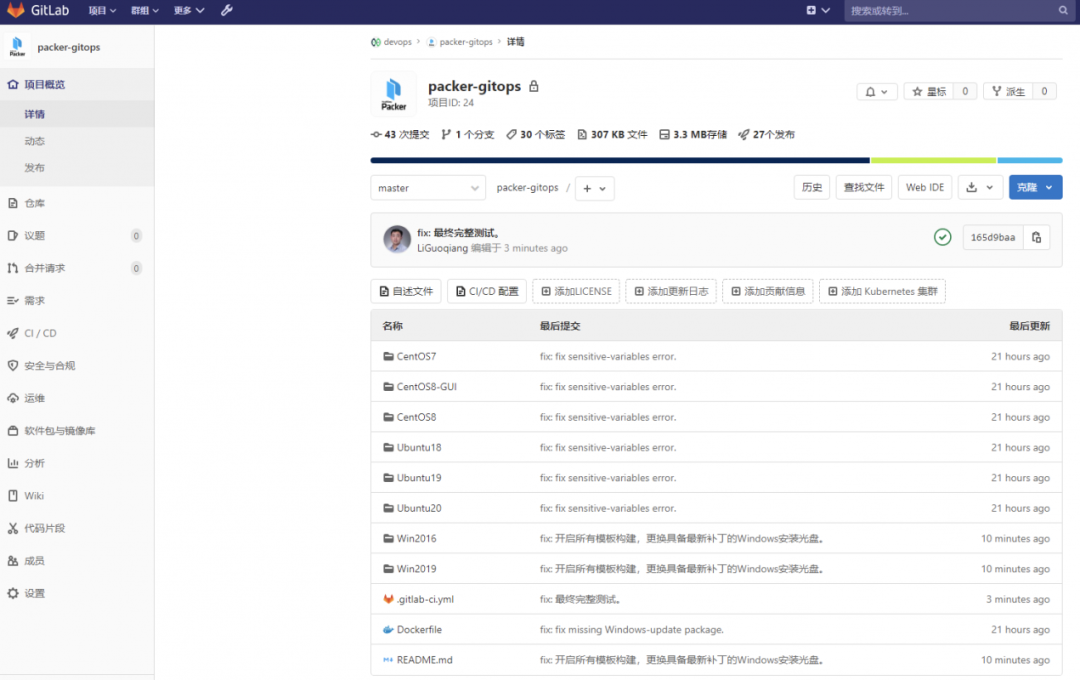Open the 历史 history button
The width and height of the screenshot is (1080, 680).
811,187
